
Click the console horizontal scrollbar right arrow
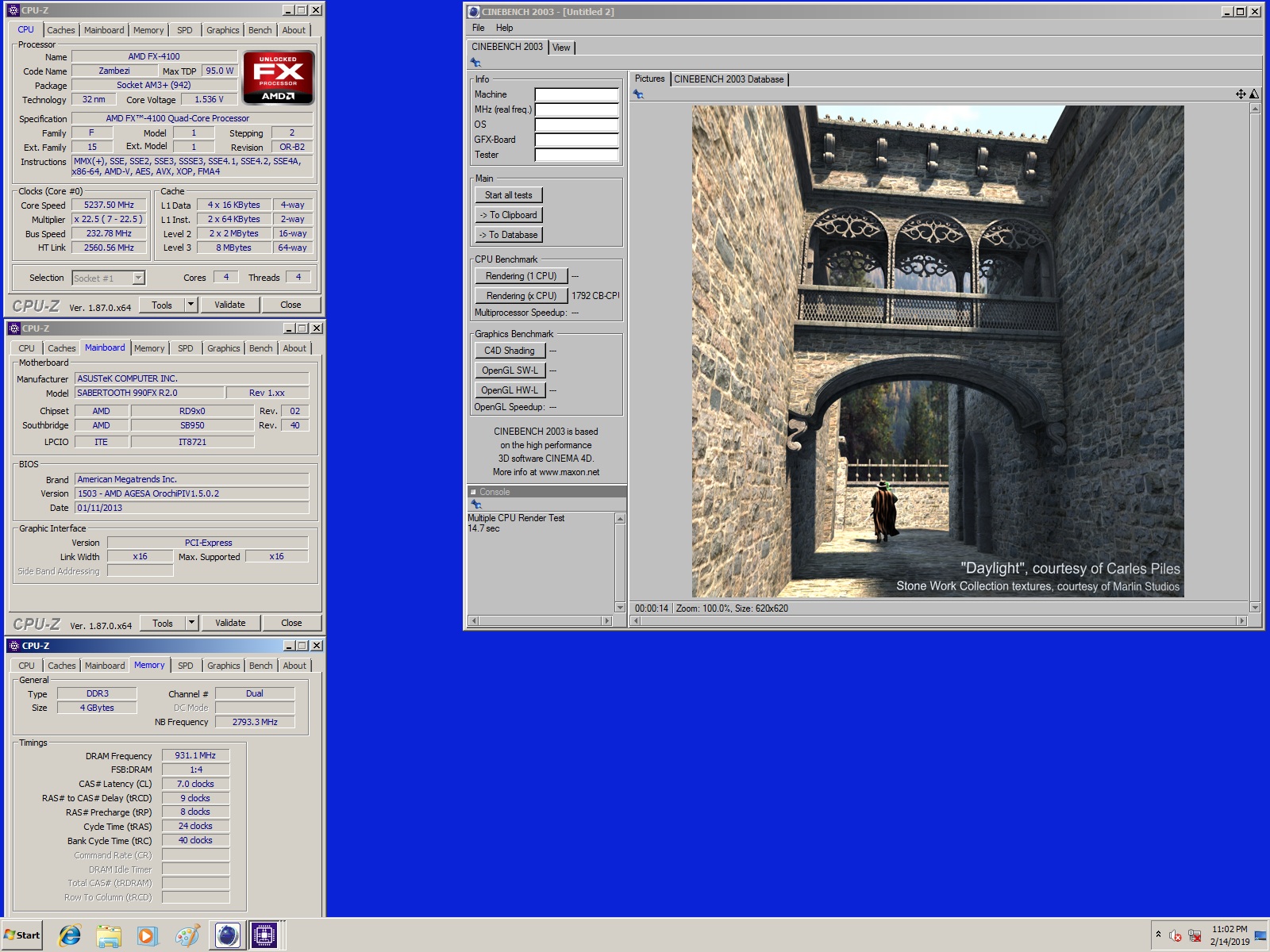[607, 621]
